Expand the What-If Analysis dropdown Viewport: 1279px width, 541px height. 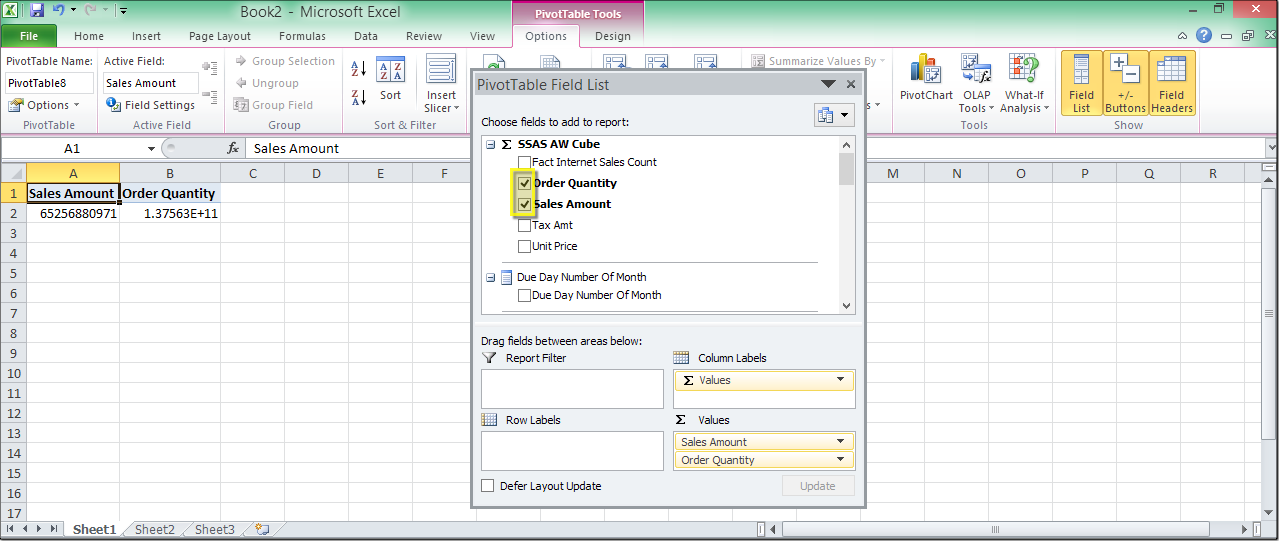pos(1025,103)
